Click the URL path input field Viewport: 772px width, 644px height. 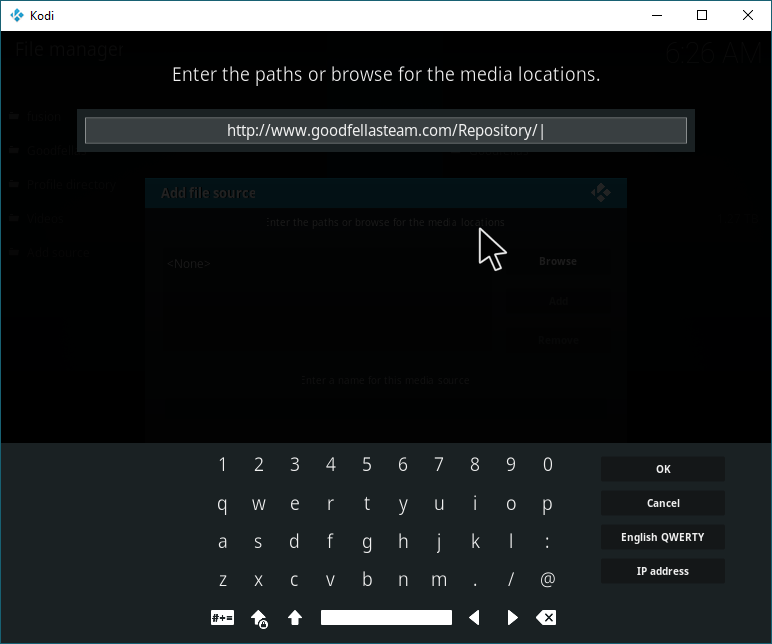[386, 130]
